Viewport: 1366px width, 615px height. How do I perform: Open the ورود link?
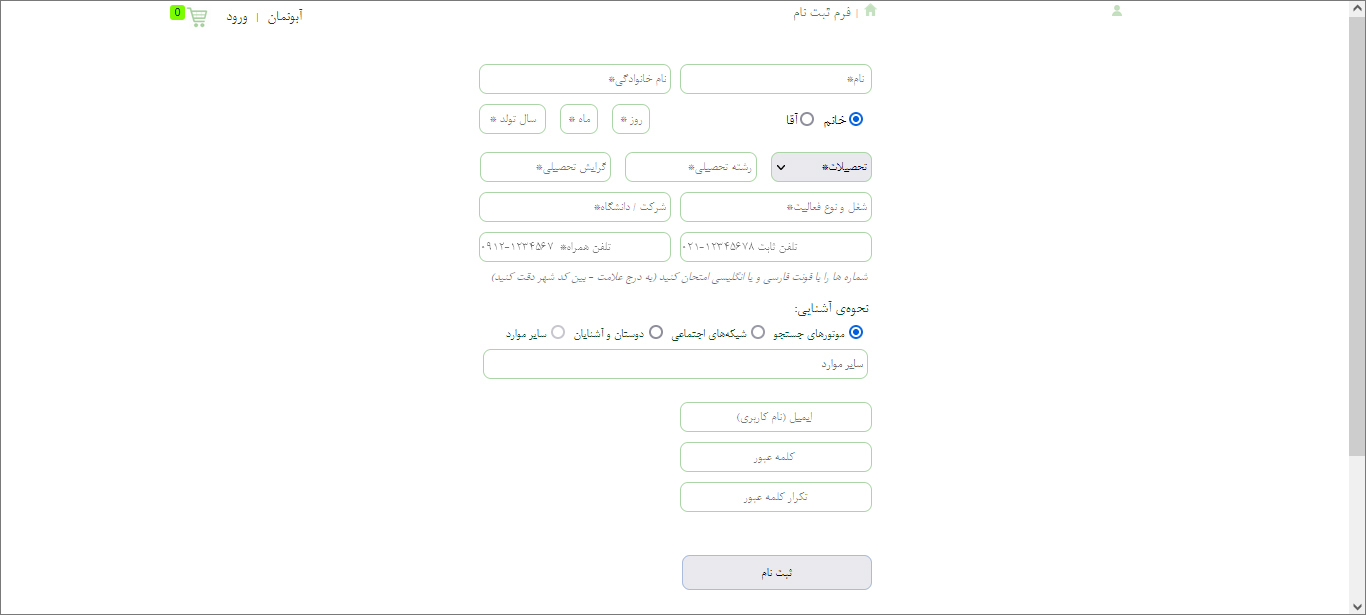click(237, 17)
